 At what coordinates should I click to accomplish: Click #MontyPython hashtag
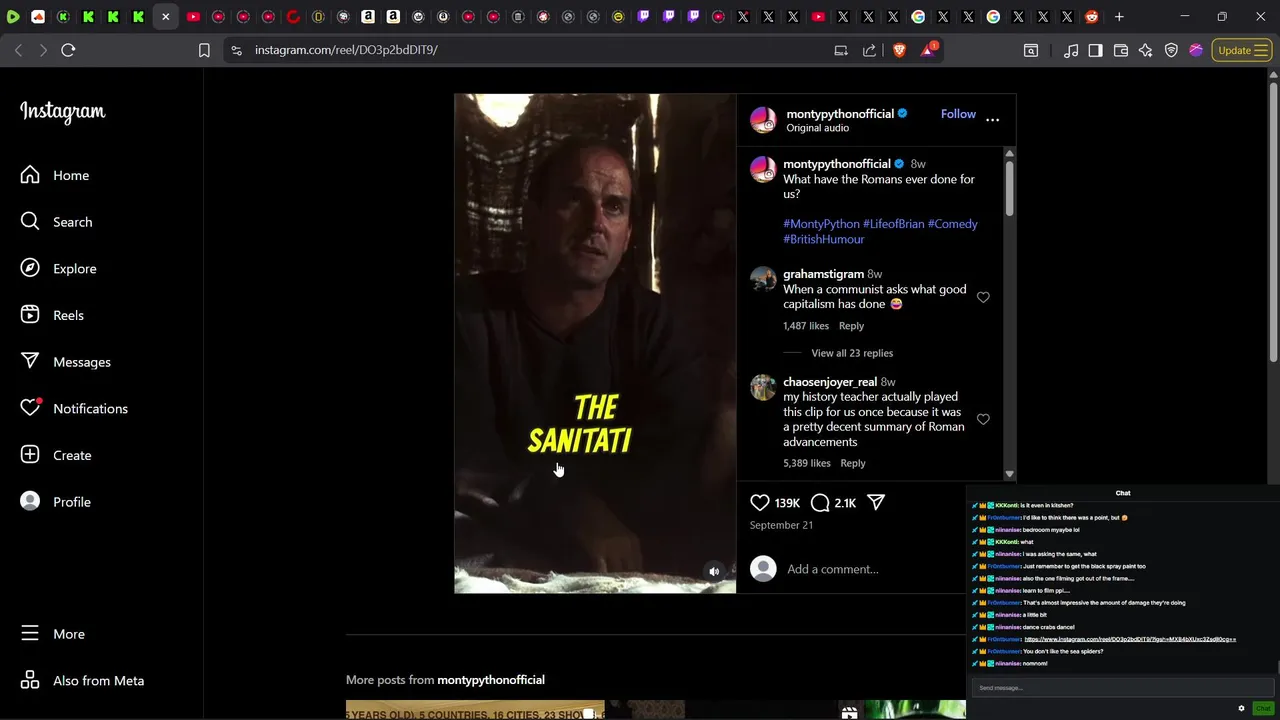coord(821,224)
